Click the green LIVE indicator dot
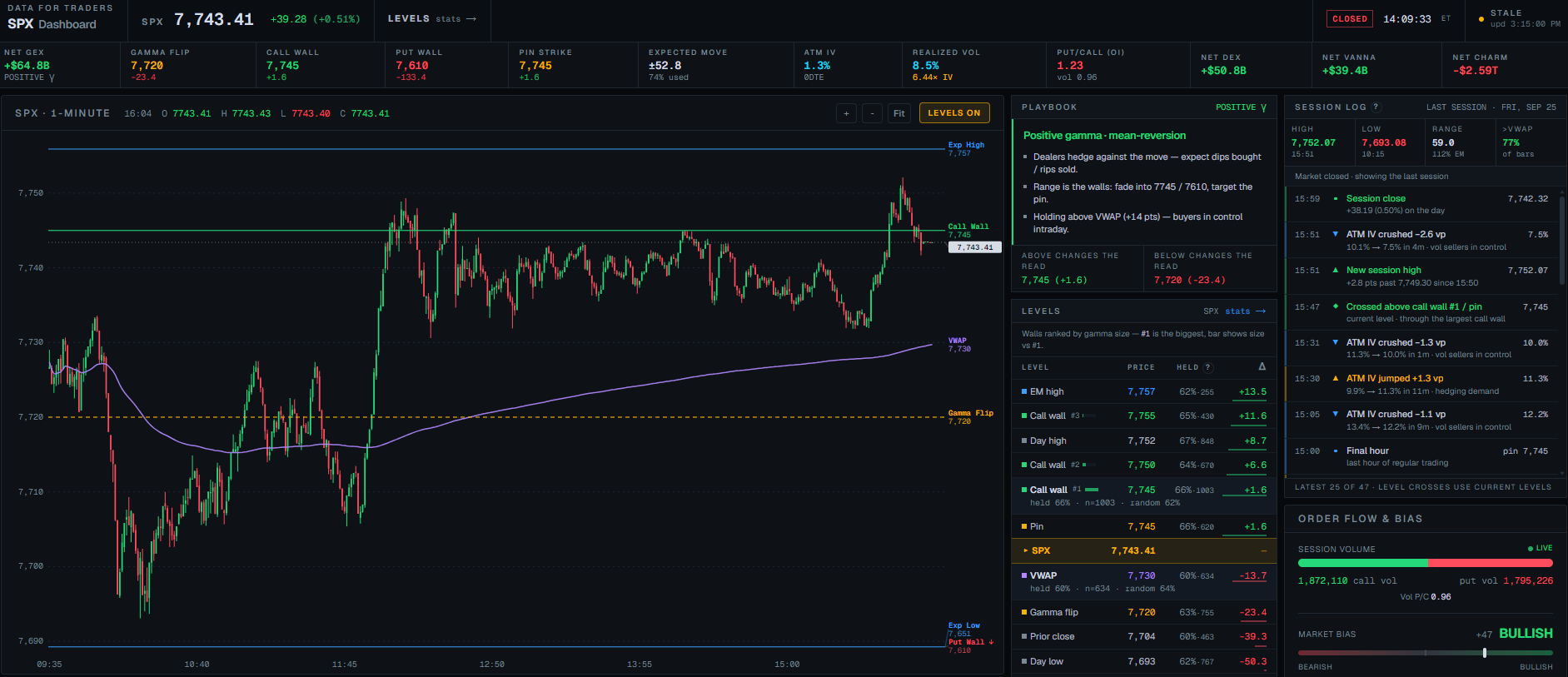This screenshot has width=1568, height=677. (x=1531, y=548)
